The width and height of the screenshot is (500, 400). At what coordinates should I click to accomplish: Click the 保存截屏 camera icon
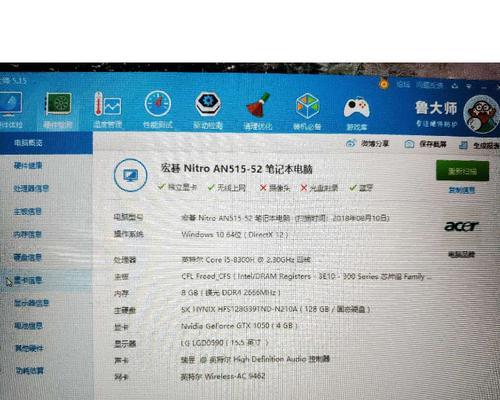coord(409,144)
